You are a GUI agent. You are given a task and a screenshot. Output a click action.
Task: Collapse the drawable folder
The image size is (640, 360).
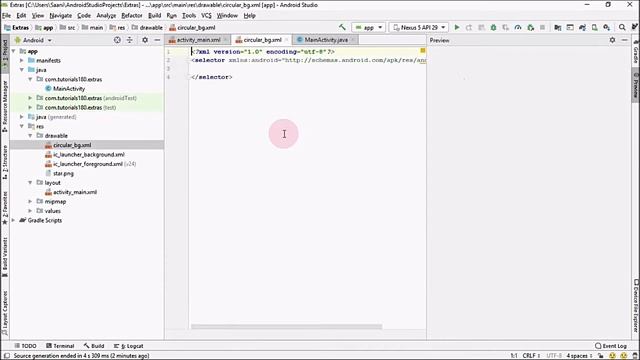pos(30,136)
